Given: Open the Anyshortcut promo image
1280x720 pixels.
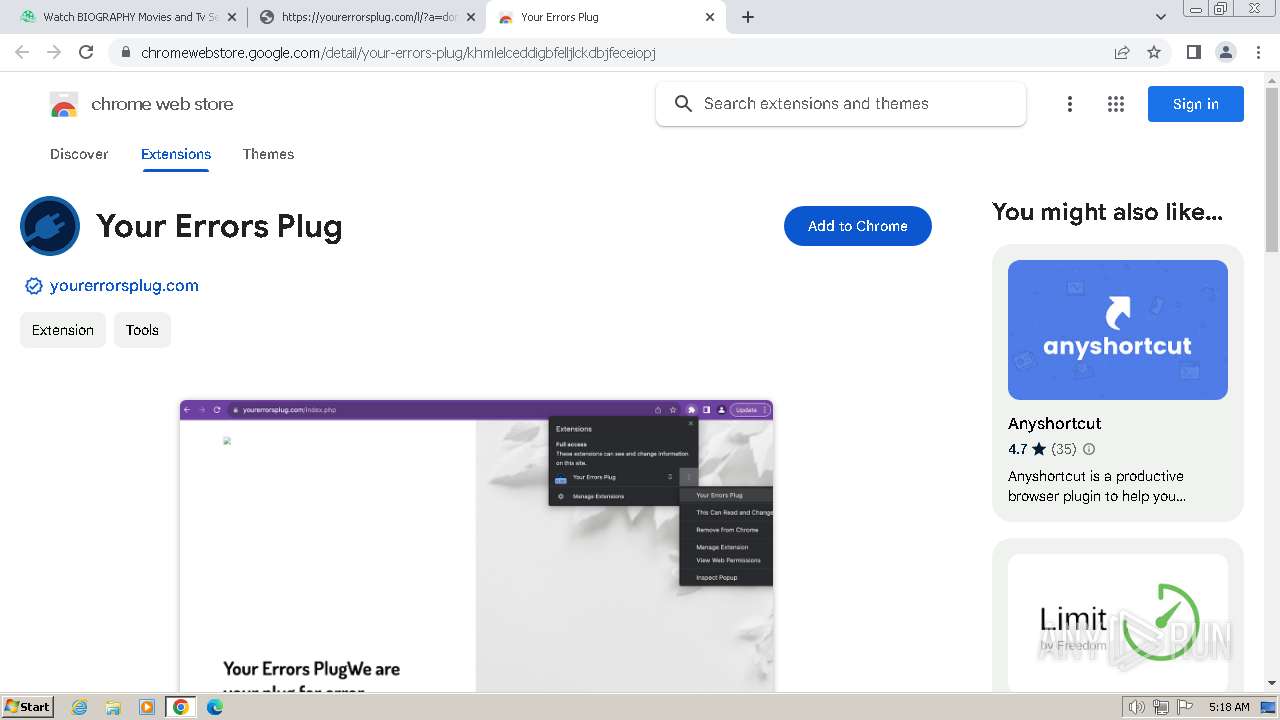Looking at the screenshot, I should coord(1118,330).
